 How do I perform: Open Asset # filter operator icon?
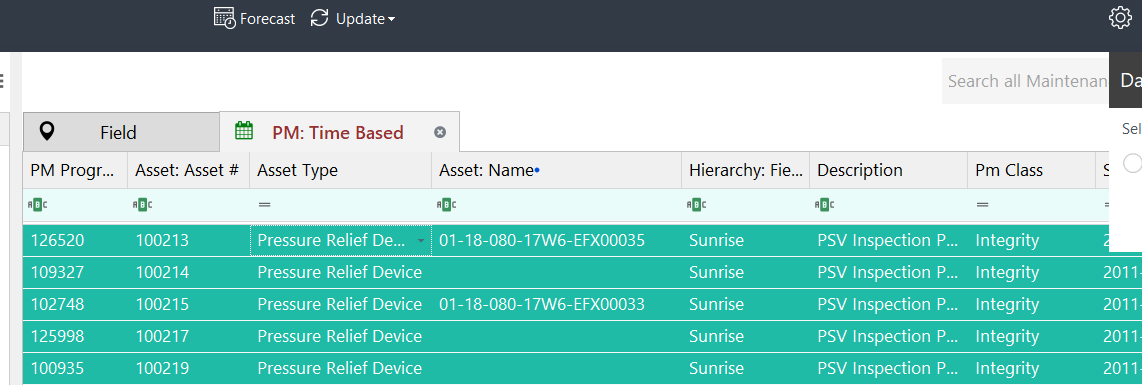(144, 205)
